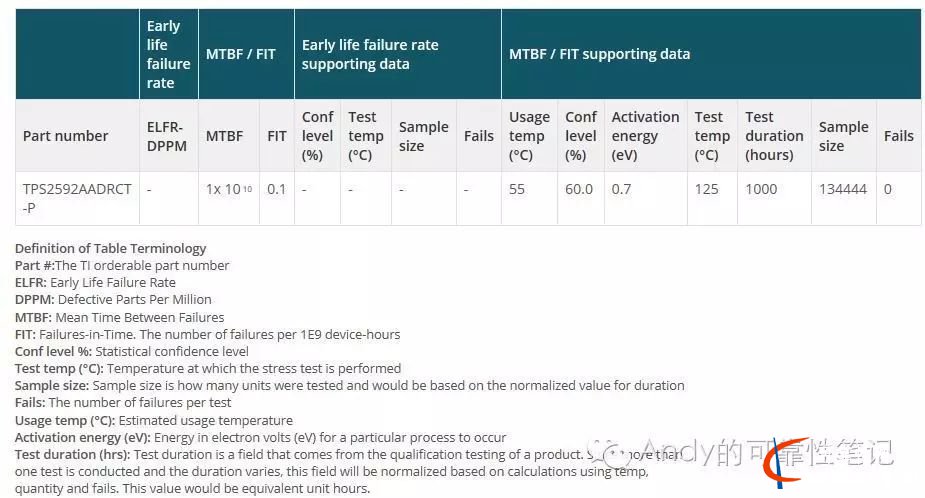This screenshot has height=498, width=925.
Task: Click the "Andy的可靠性笔记" watermark text
Action: (x=766, y=453)
